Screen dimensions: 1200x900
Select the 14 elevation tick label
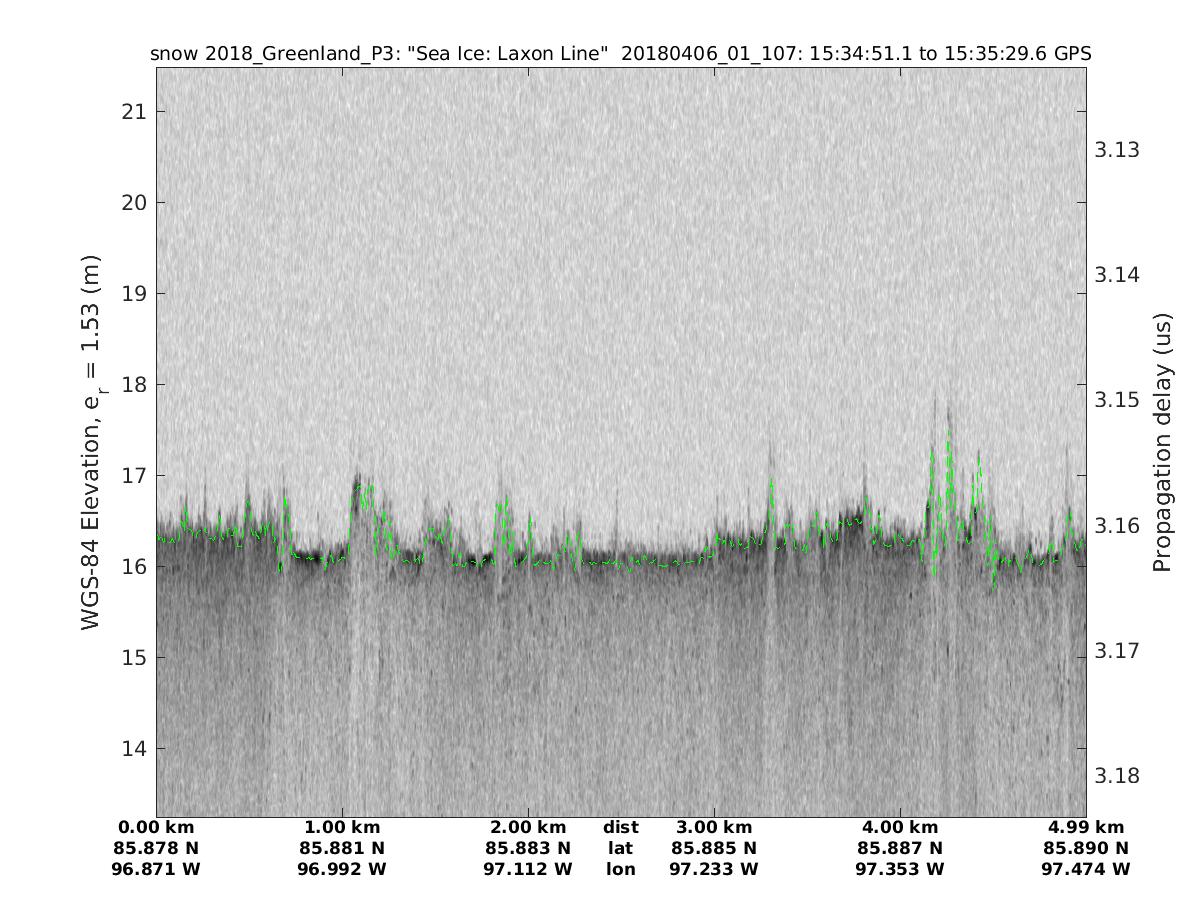tap(133, 749)
